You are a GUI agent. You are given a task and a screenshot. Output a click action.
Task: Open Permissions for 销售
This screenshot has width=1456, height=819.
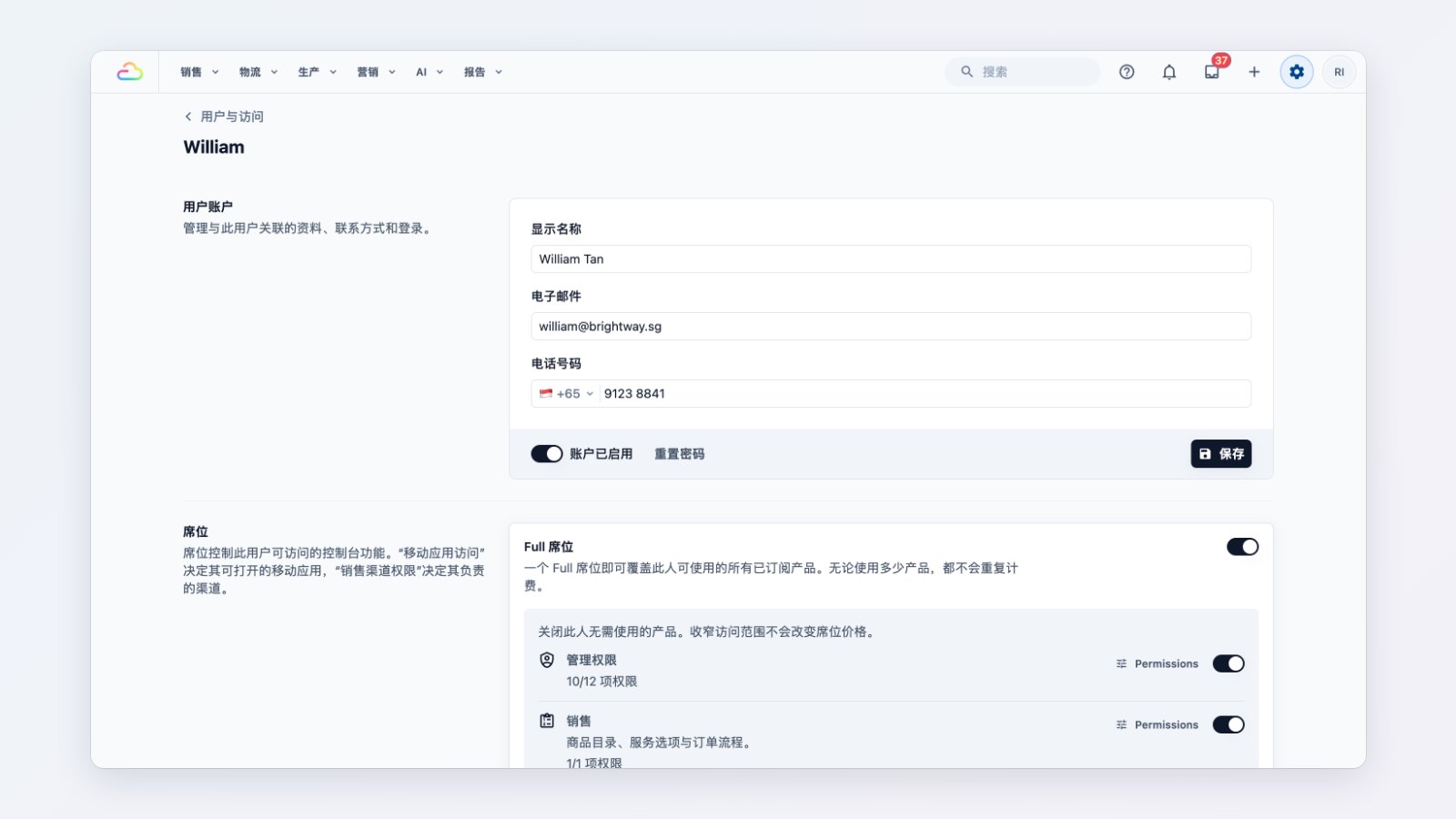(x=1157, y=725)
